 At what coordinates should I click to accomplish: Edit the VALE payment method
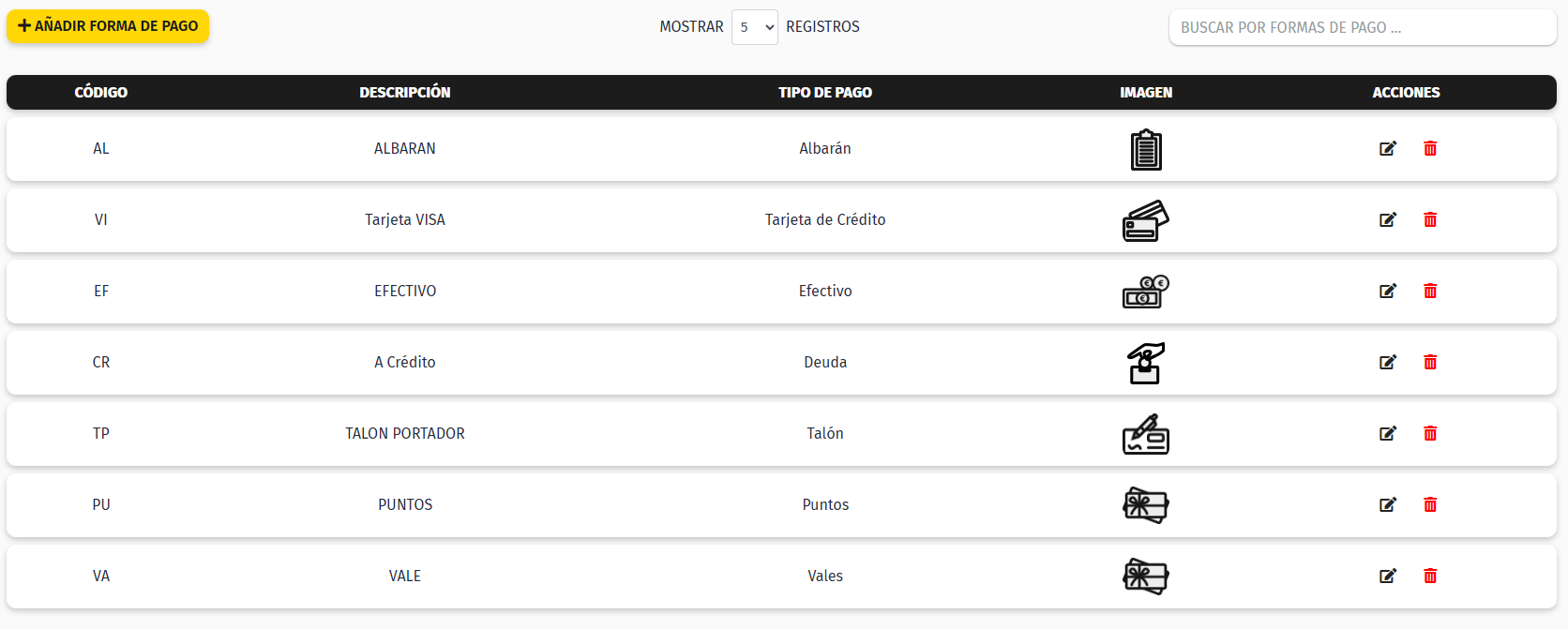1388,576
